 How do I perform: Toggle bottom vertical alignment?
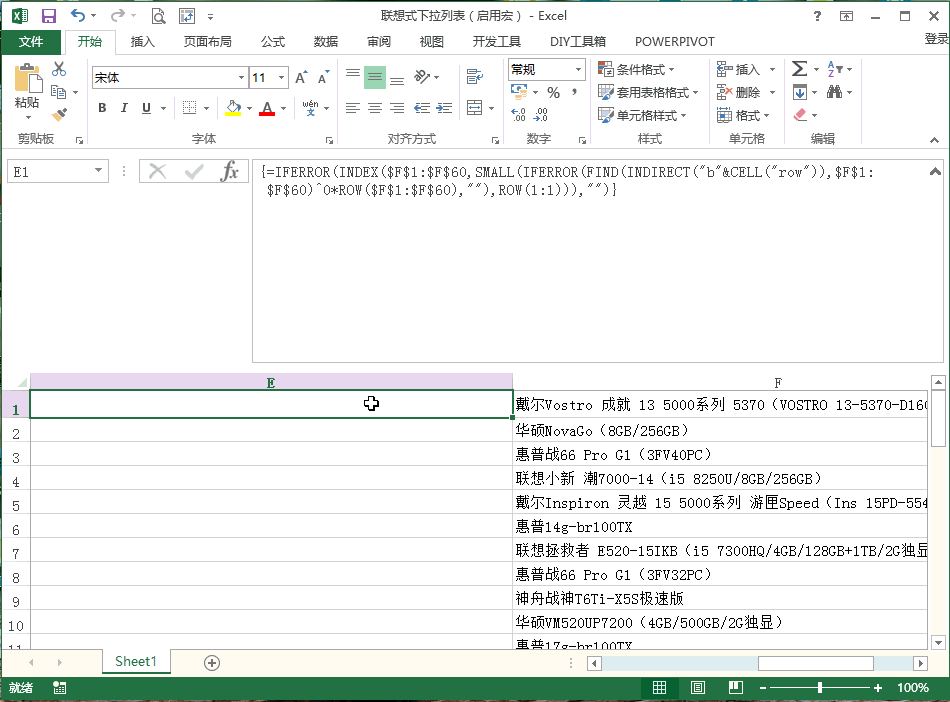click(x=397, y=79)
